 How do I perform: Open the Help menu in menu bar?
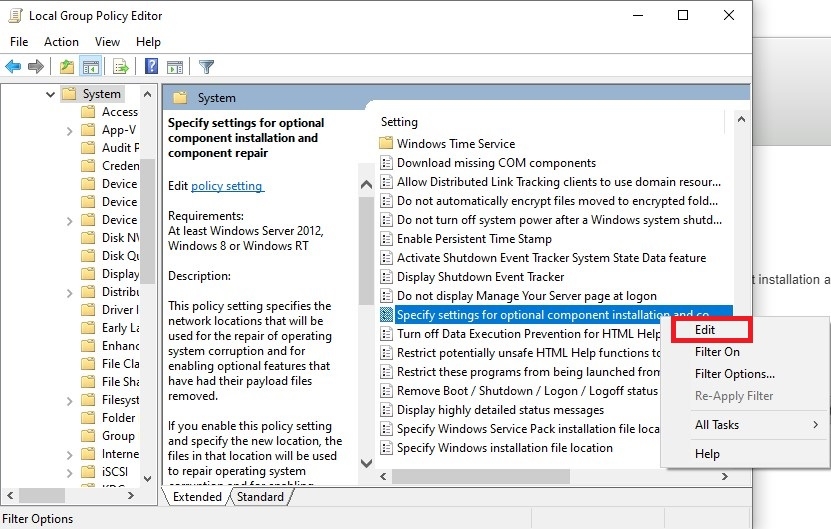[148, 42]
